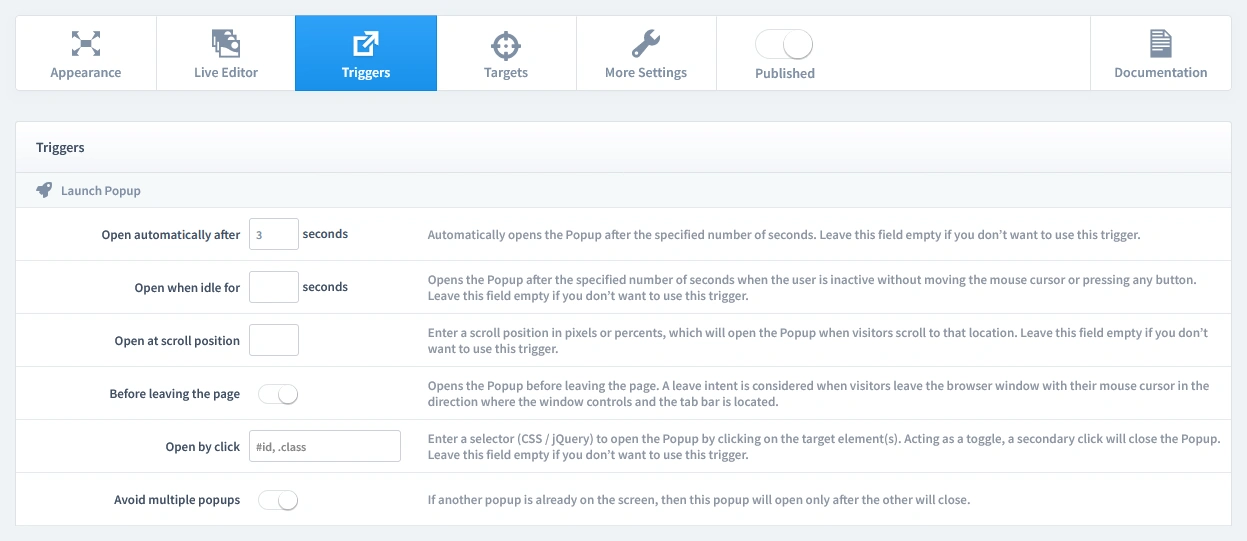Click the Open by click selector field
The image size is (1247, 541).
click(324, 446)
